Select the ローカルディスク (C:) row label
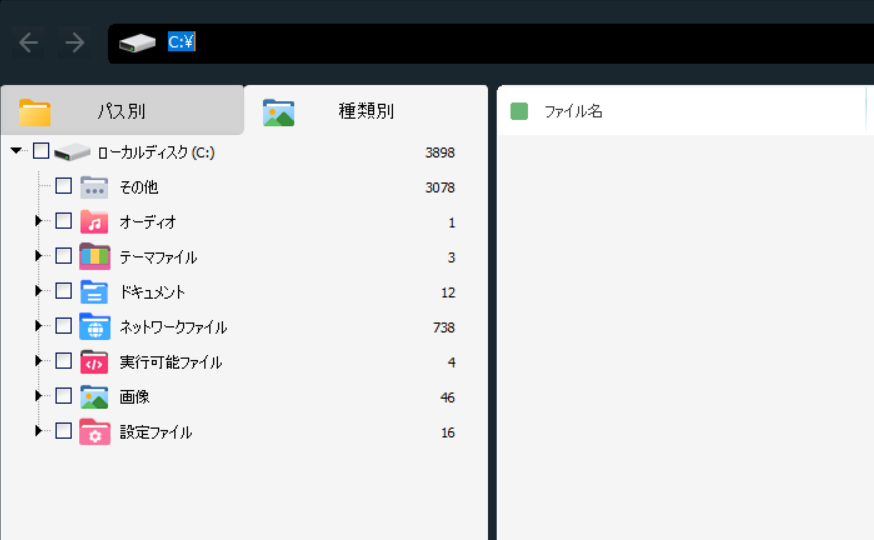The height and width of the screenshot is (540, 874). [x=156, y=153]
